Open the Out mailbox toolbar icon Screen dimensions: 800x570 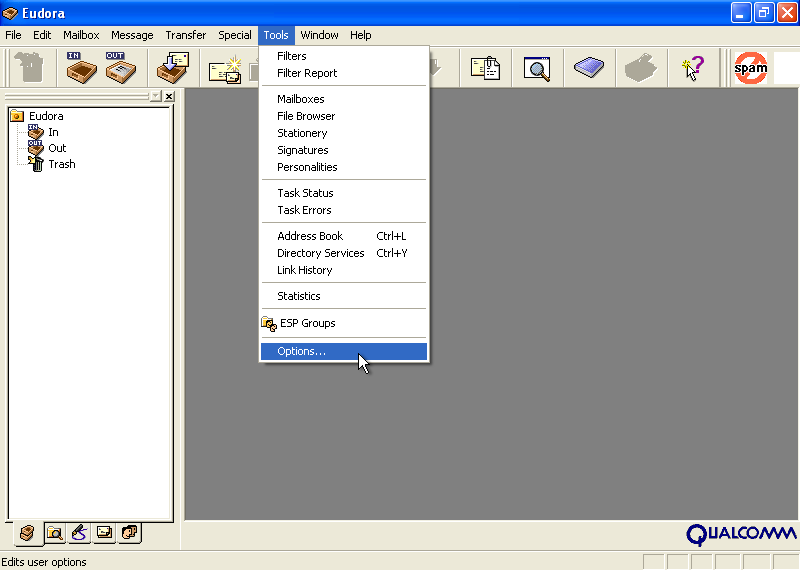click(x=121, y=67)
